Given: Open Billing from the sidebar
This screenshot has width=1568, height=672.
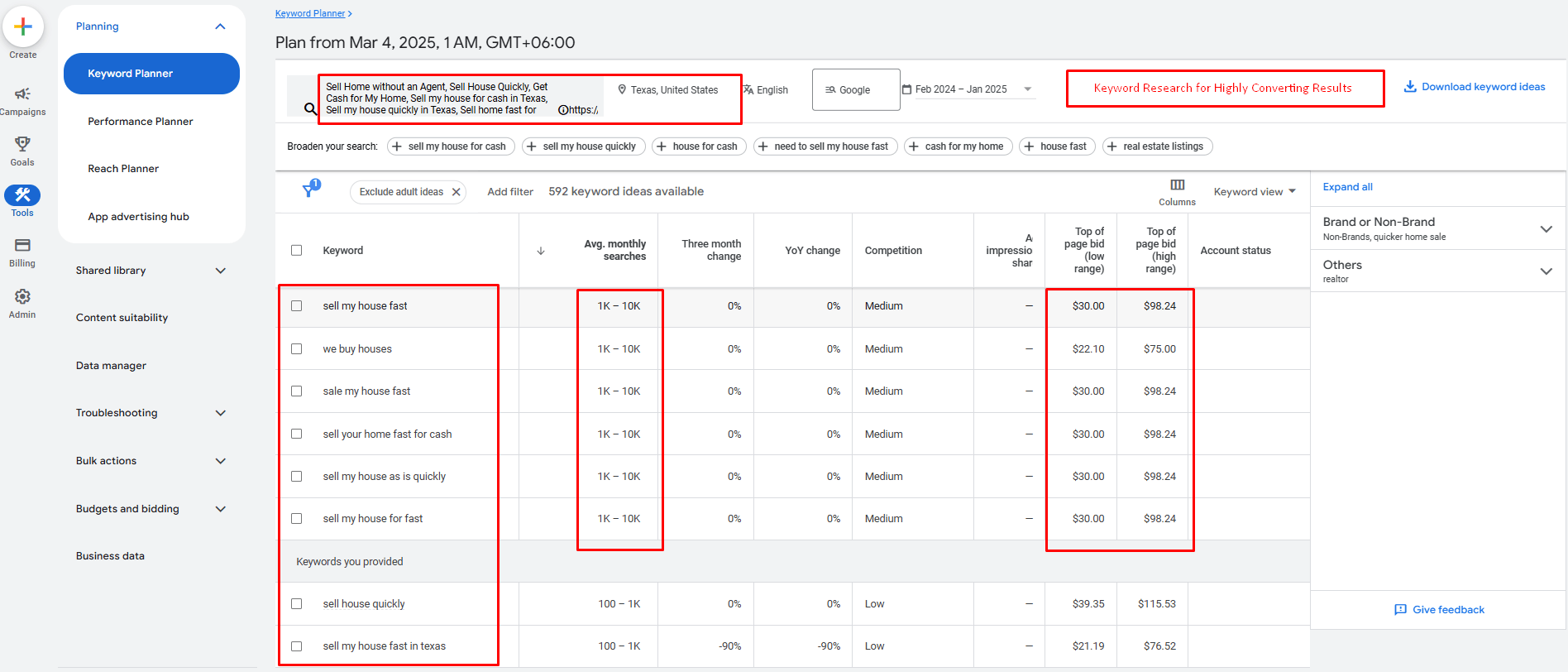Looking at the screenshot, I should click(22, 246).
